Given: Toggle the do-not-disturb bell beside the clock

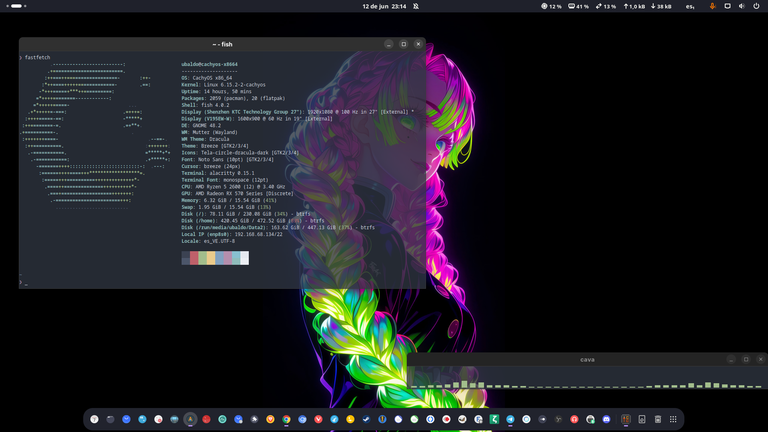Looking at the screenshot, I should [x=416, y=6].
